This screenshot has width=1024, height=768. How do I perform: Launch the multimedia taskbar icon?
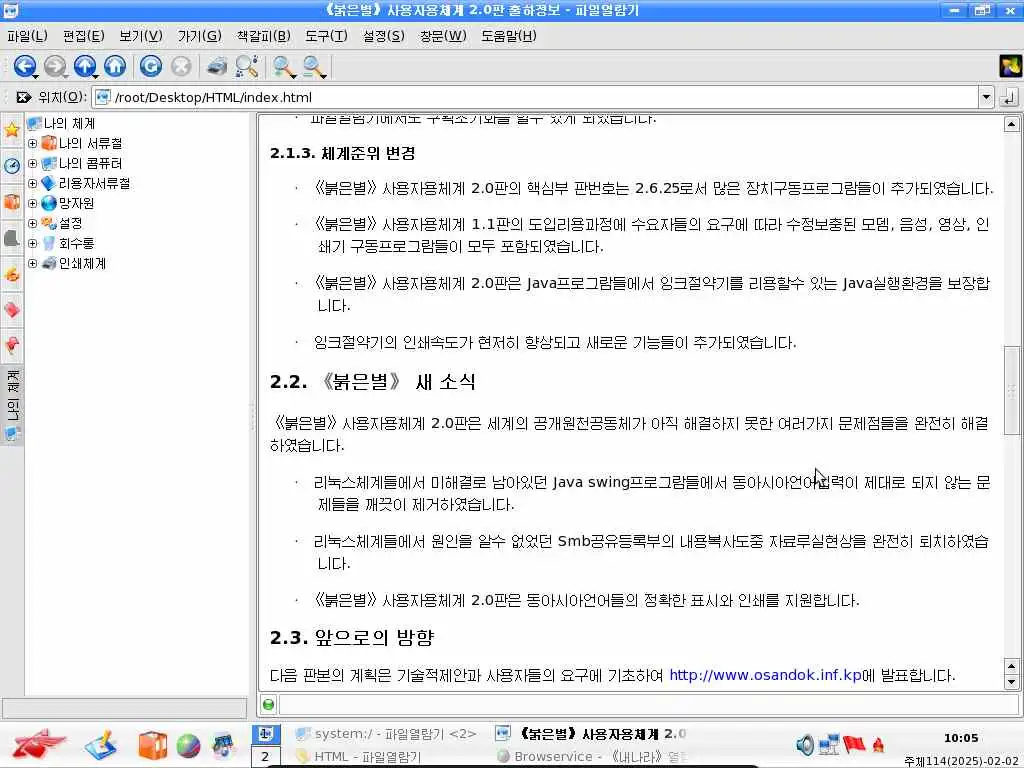coord(223,745)
